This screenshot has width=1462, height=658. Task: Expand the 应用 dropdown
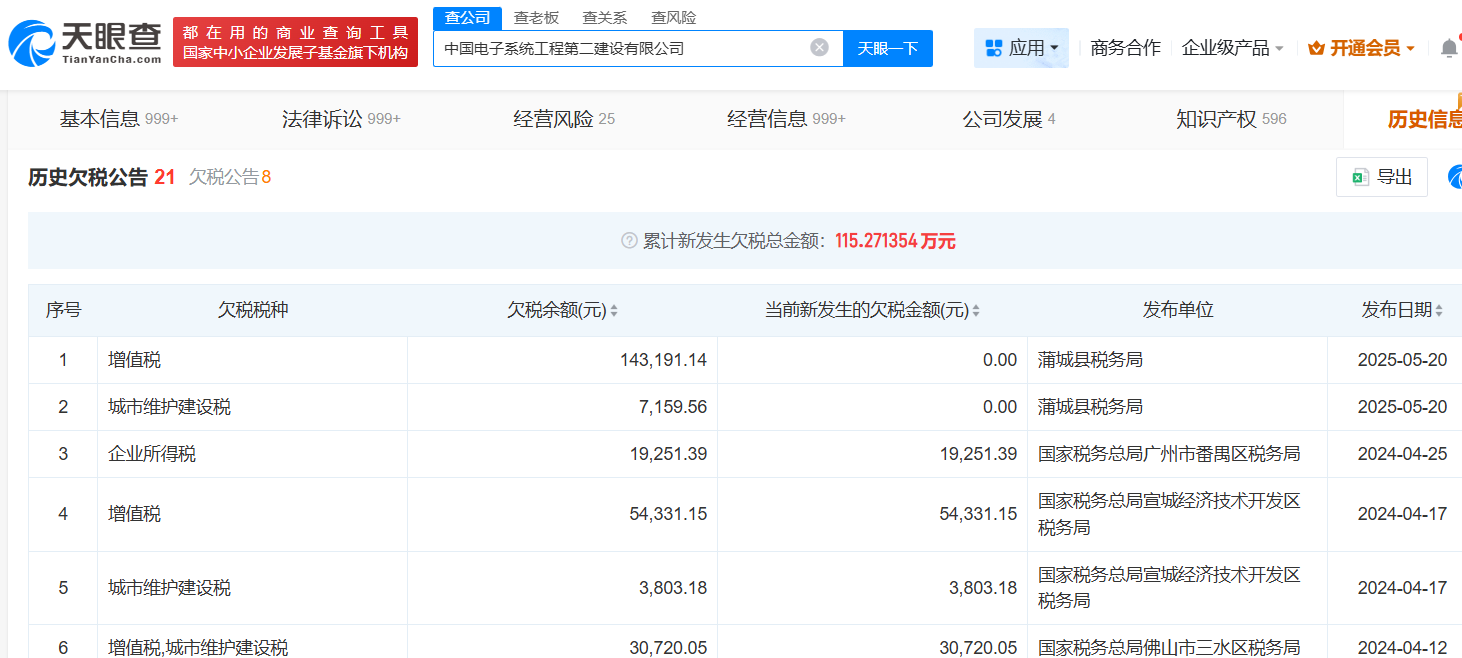pyautogui.click(x=1021, y=48)
